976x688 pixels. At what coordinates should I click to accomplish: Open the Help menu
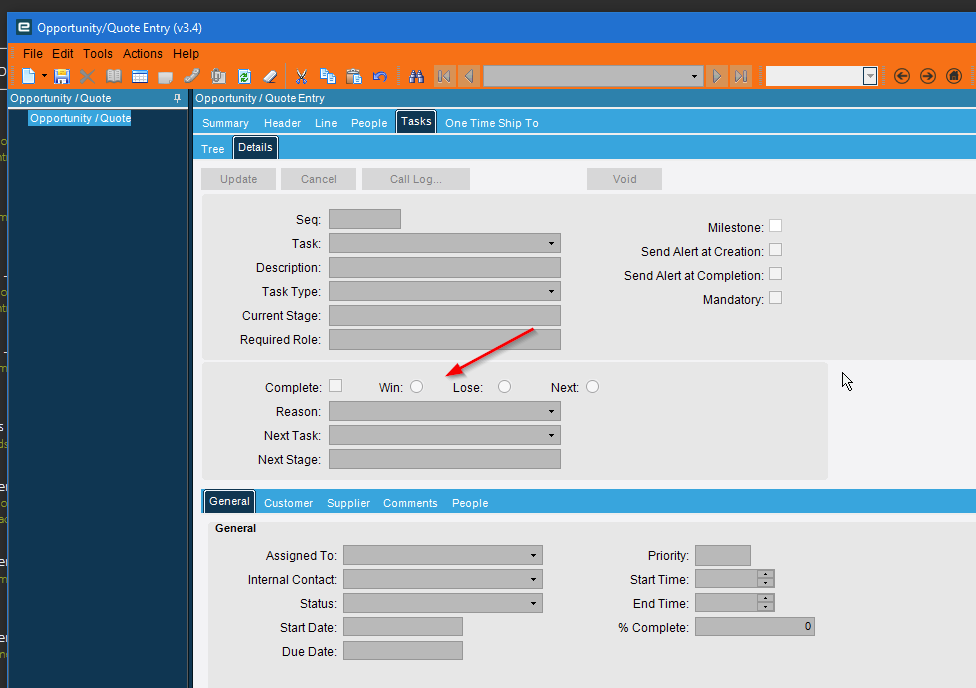(185, 54)
